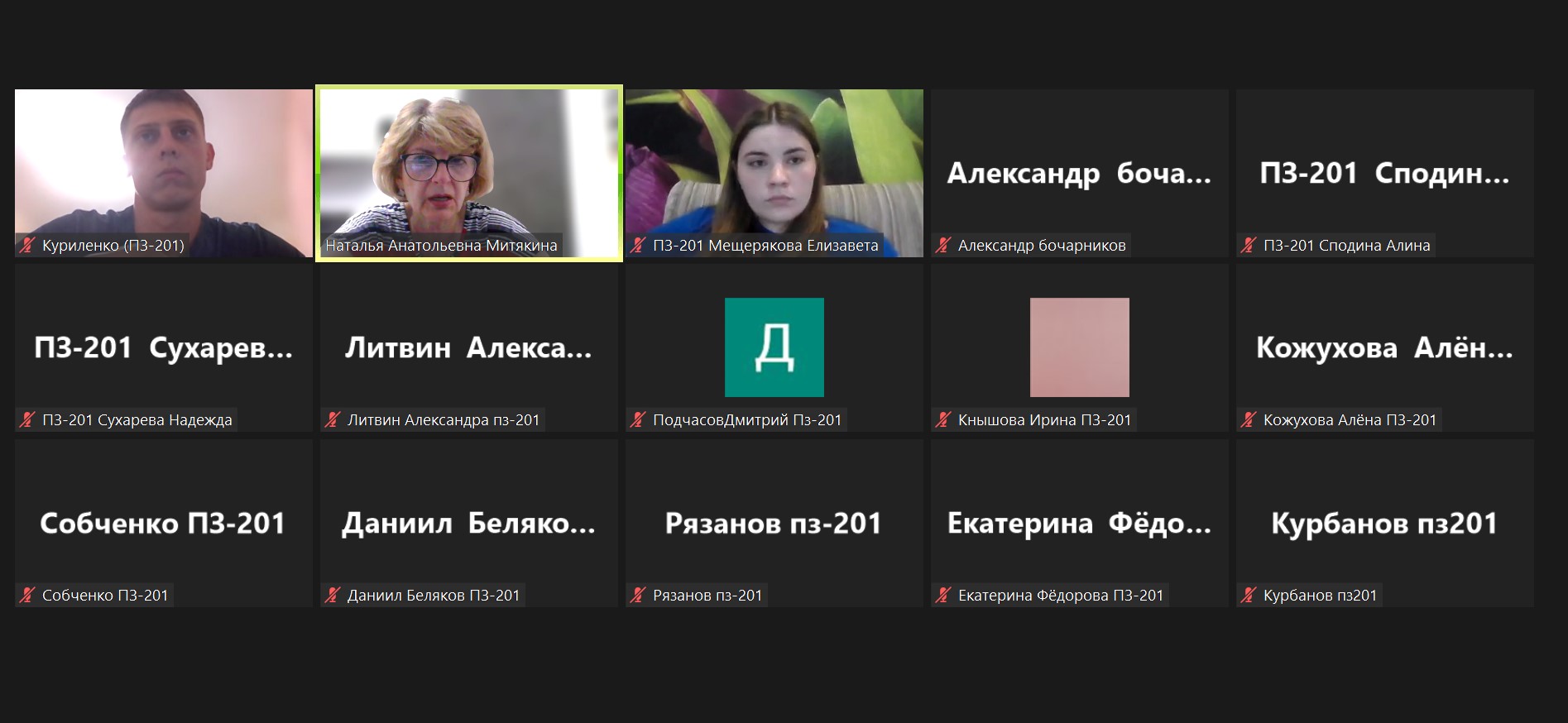This screenshot has height=723, width=1568.
Task: Click the large 'ПЗ-201 Сухарев...' tile name
Action: (163, 348)
